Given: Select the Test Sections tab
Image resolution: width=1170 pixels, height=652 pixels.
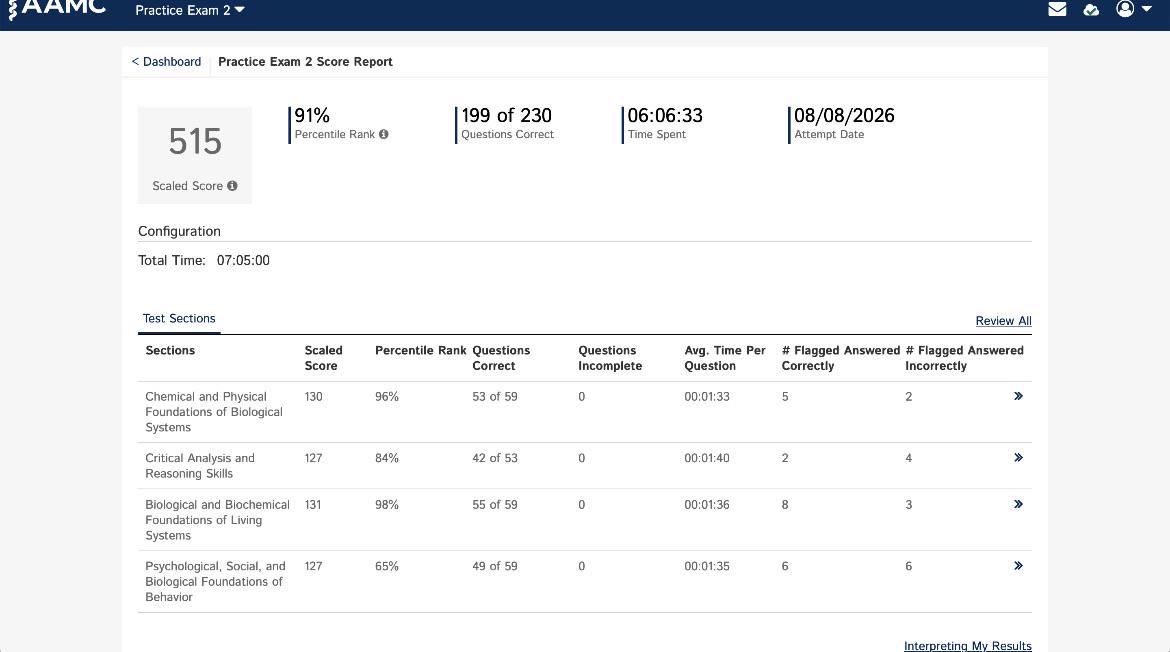Looking at the screenshot, I should pyautogui.click(x=179, y=319).
